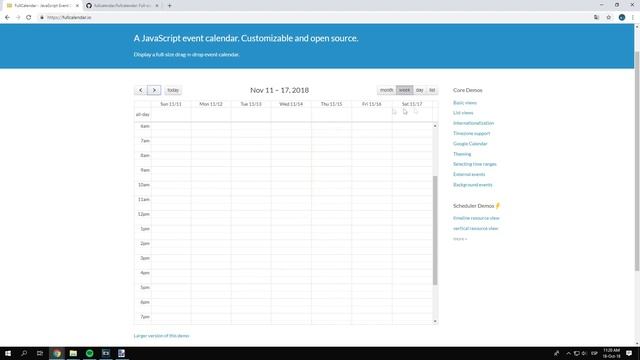Open the Basic views demo link
Screen dimensions: 640x360
point(464,103)
